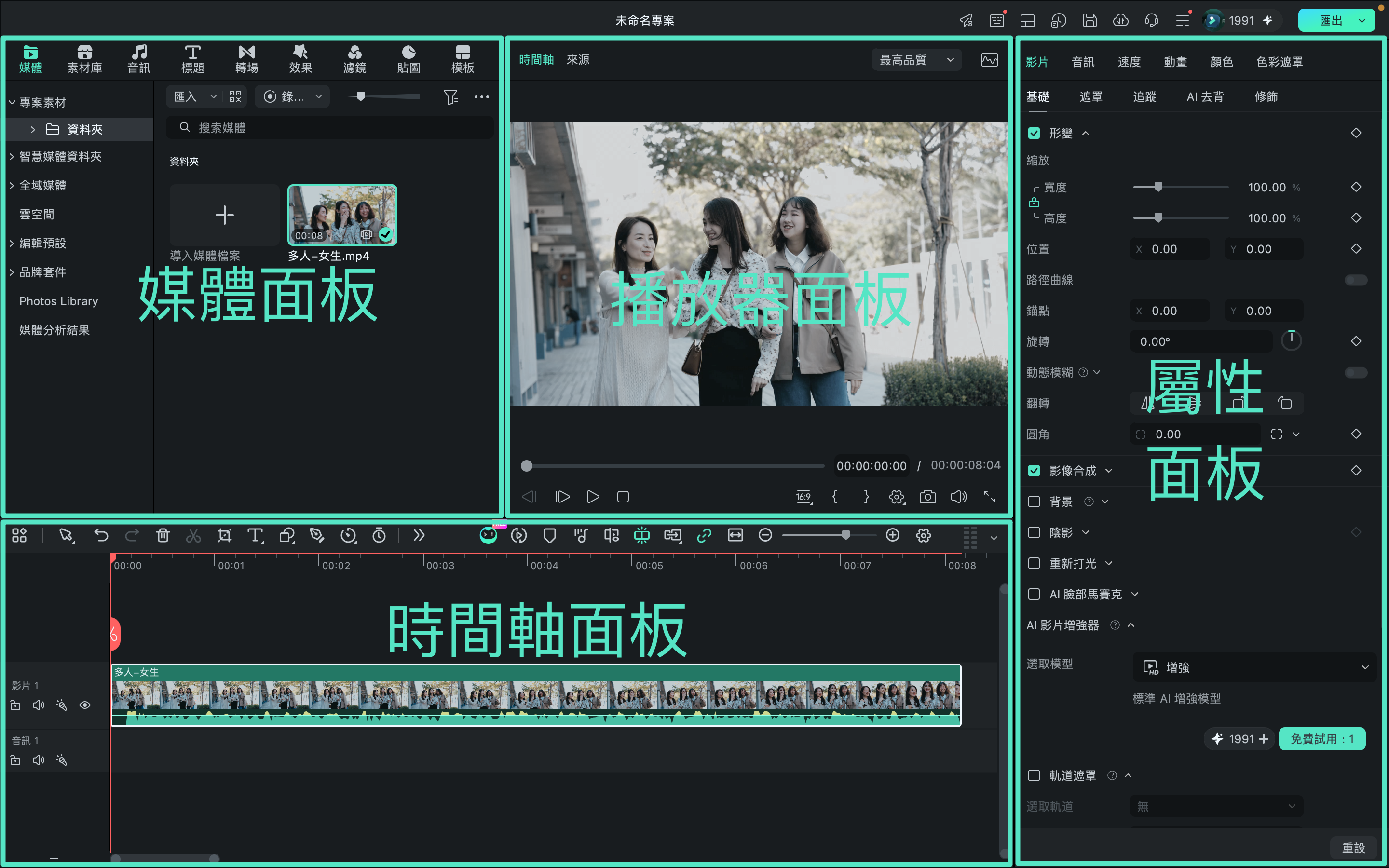Open the 貼圖 stickers tab
Viewport: 1389px width, 868px height.
click(x=408, y=59)
